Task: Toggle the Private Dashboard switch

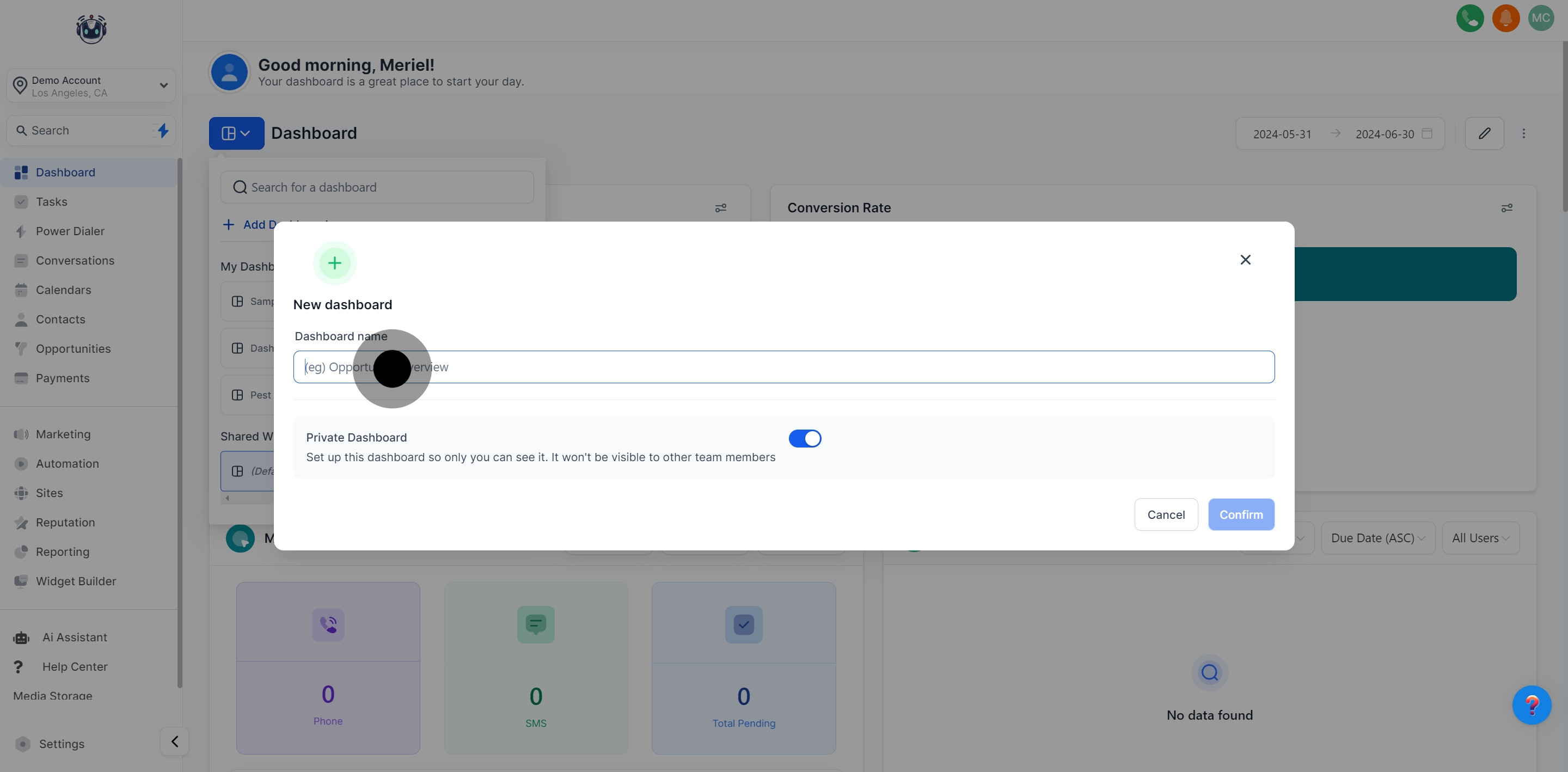Action: tap(805, 438)
